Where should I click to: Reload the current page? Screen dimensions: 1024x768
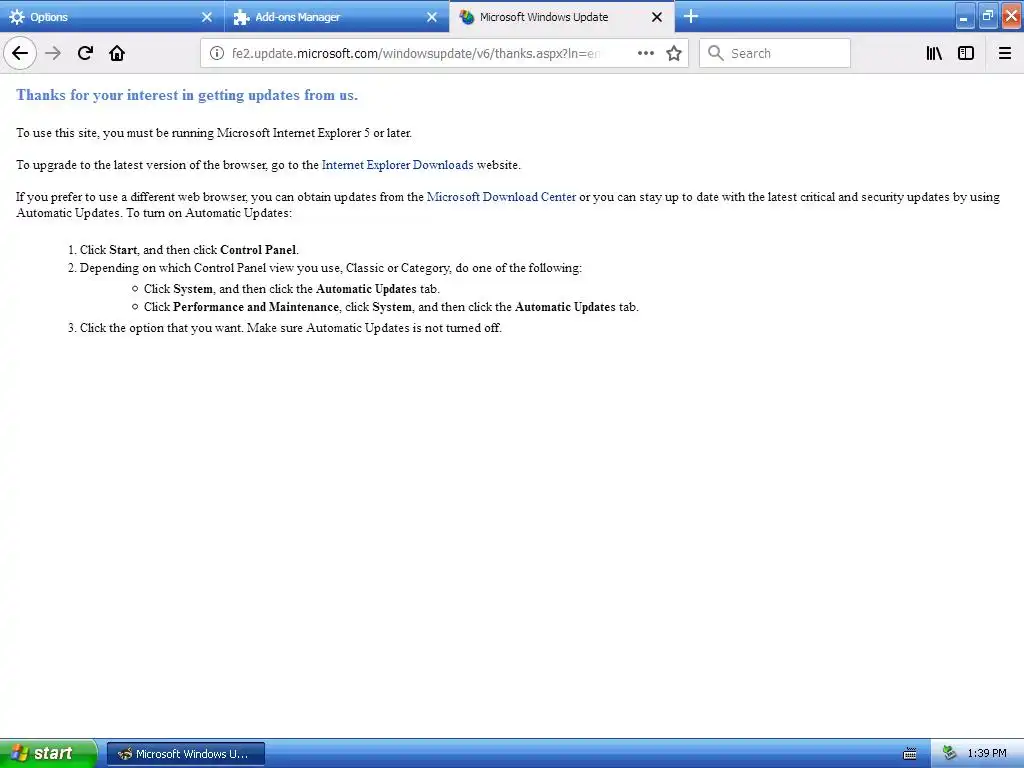[x=85, y=53]
